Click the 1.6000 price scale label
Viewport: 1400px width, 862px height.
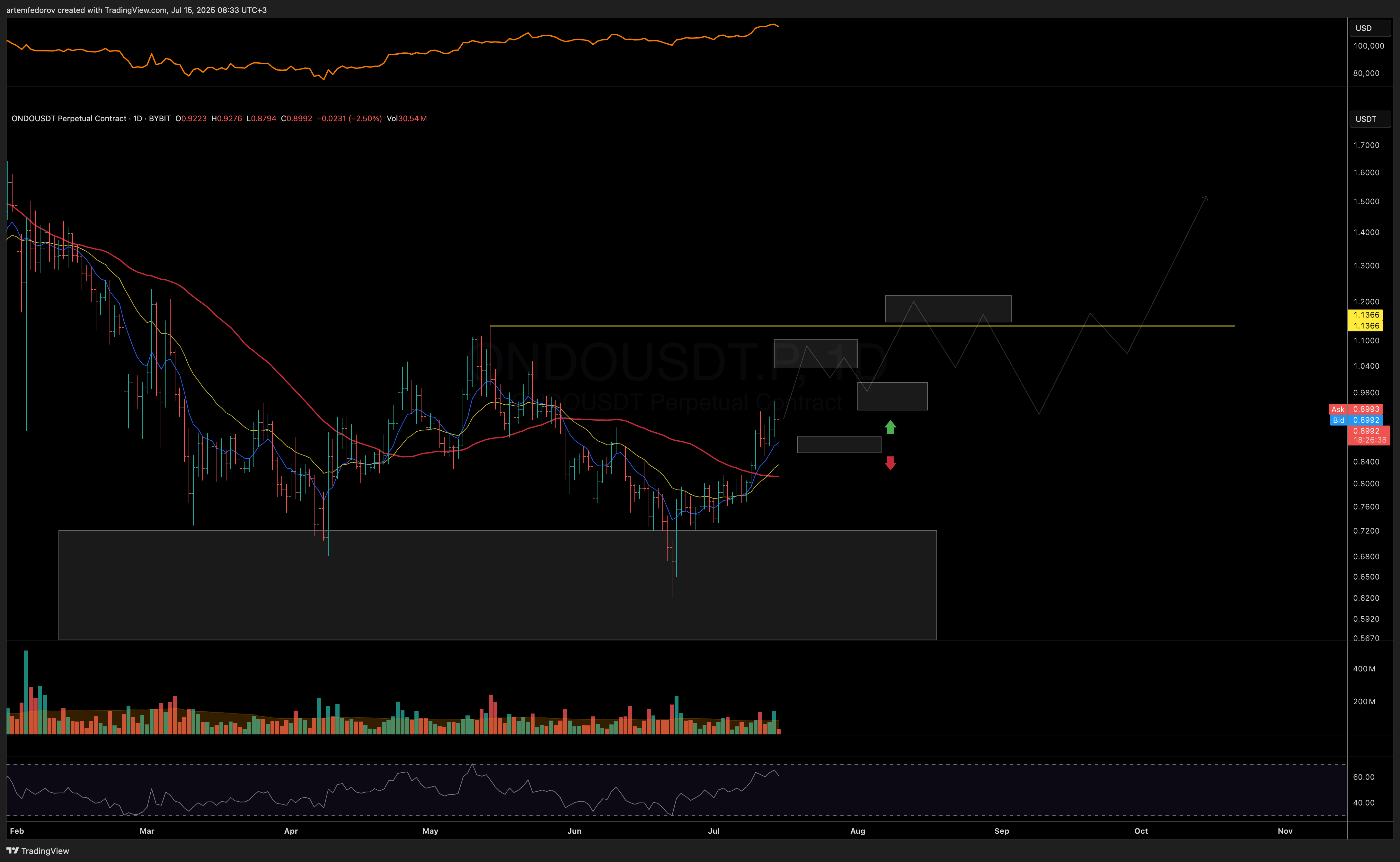(1366, 173)
